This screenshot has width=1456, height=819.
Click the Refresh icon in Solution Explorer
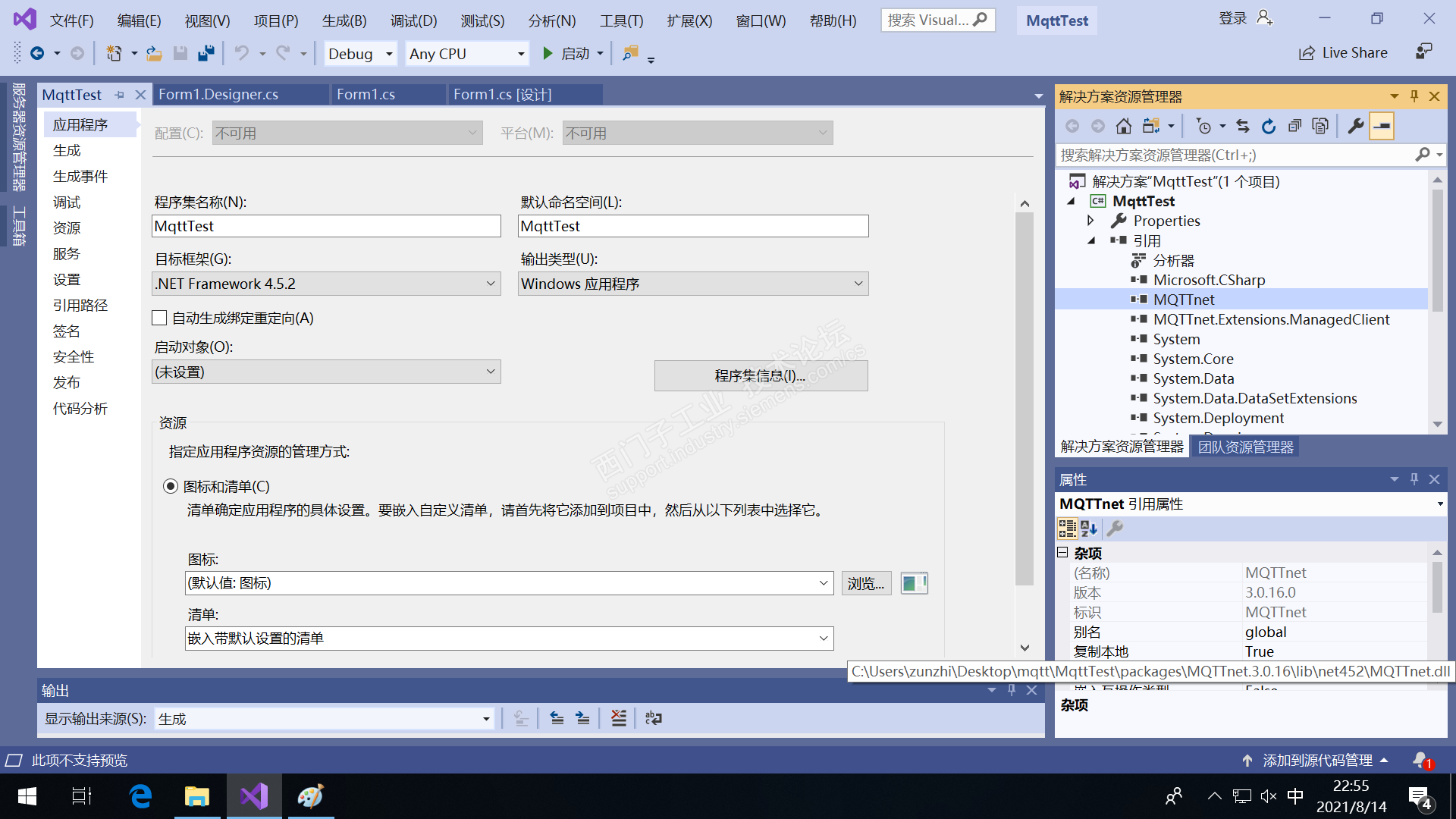[1269, 126]
